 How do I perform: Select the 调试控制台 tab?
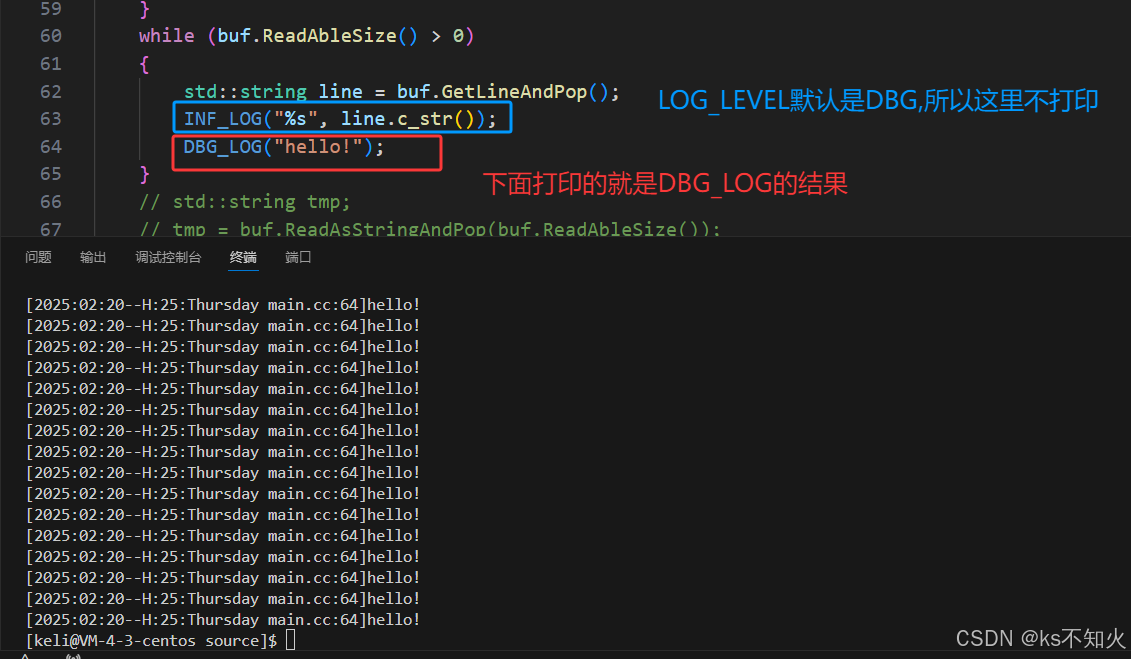[x=168, y=257]
